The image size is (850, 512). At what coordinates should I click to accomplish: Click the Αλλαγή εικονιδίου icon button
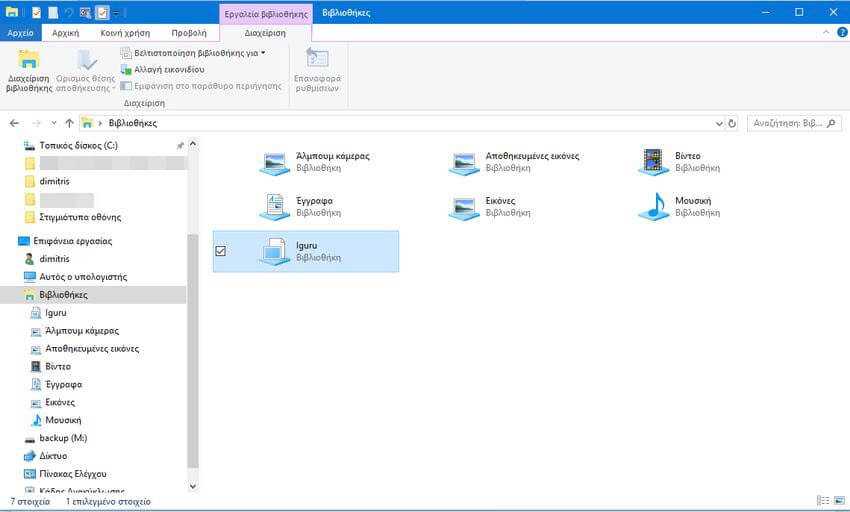[x=126, y=69]
